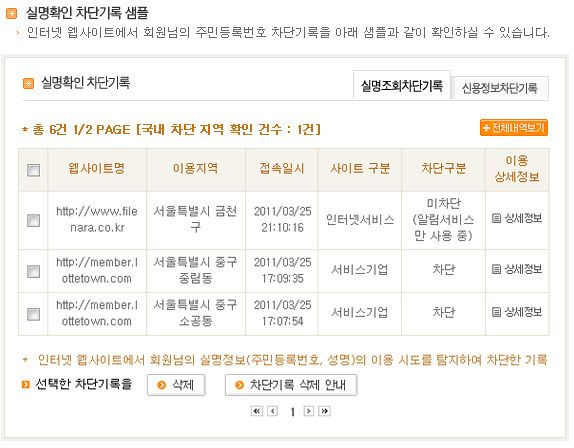Image resolution: width=574 pixels, height=448 pixels.
Task: Click the 서비스기업 cell in the 중림동 row
Action: [x=360, y=270]
